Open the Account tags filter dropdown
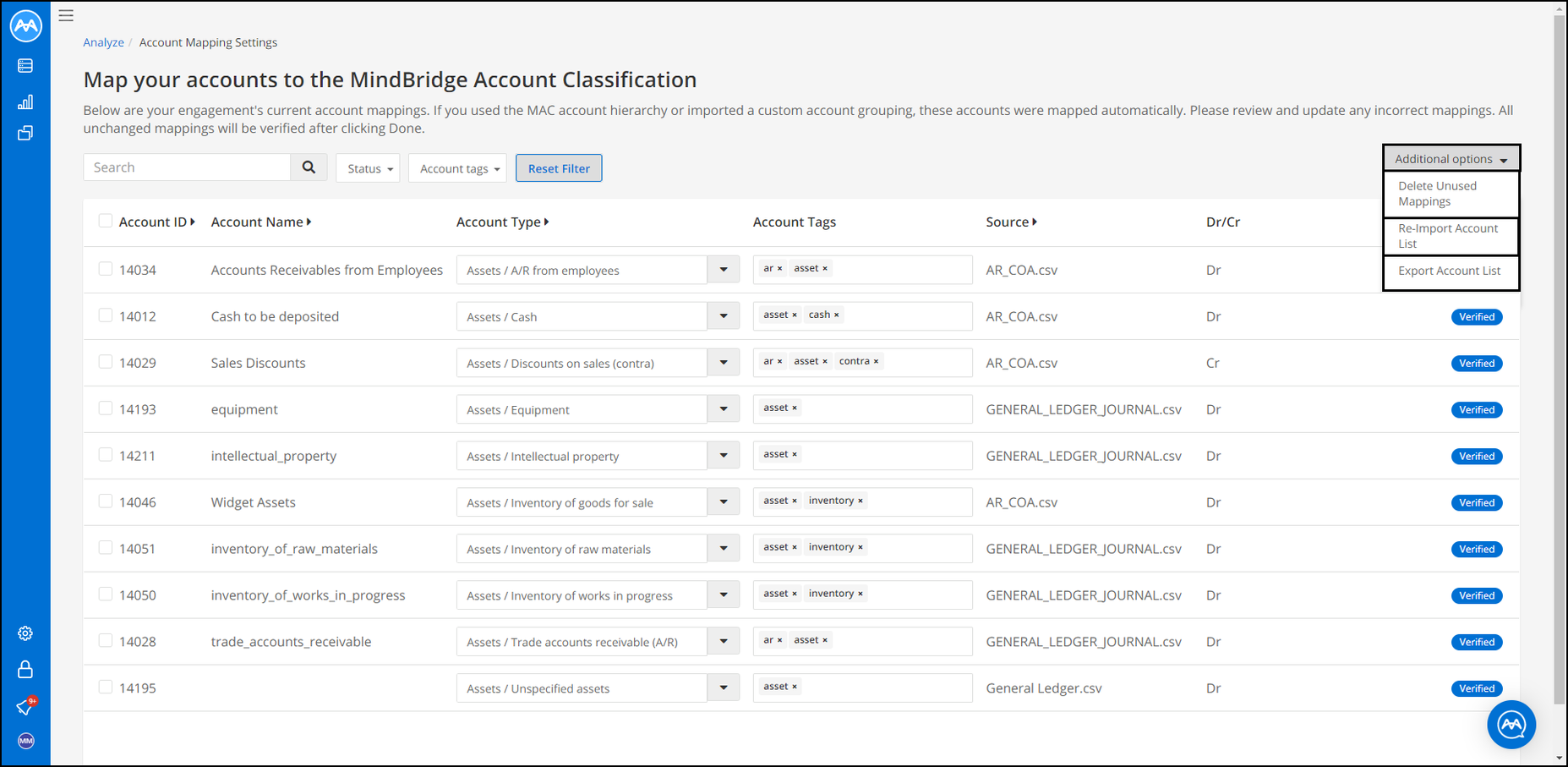 457,168
